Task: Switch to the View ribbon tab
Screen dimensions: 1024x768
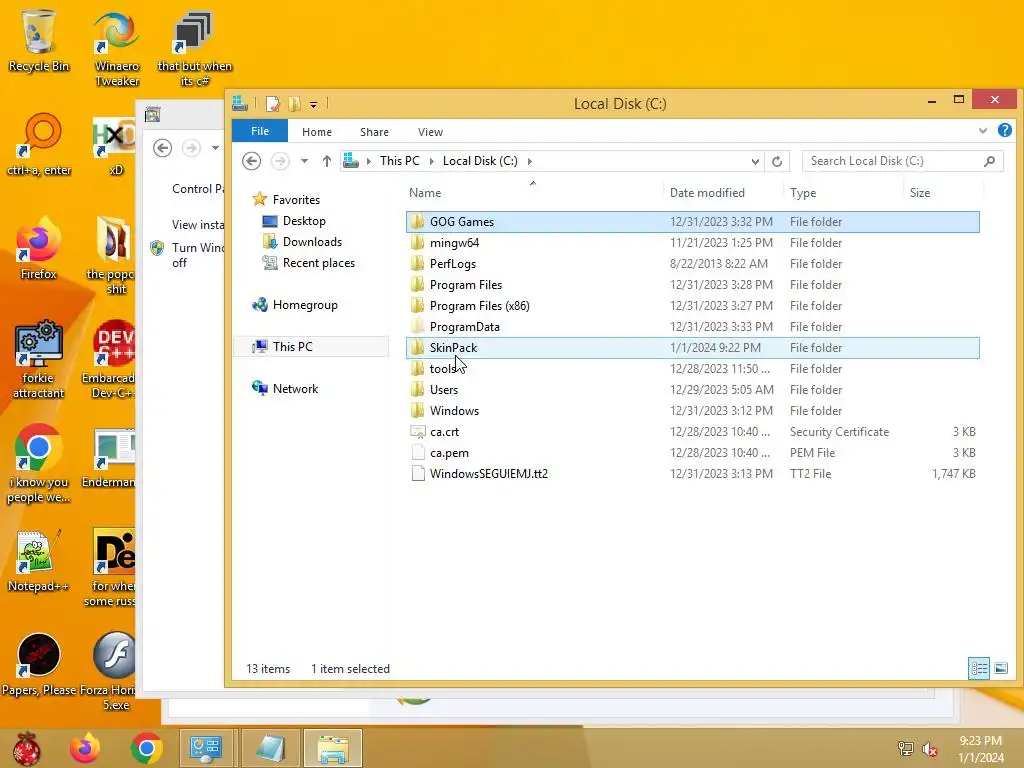Action: [x=430, y=132]
